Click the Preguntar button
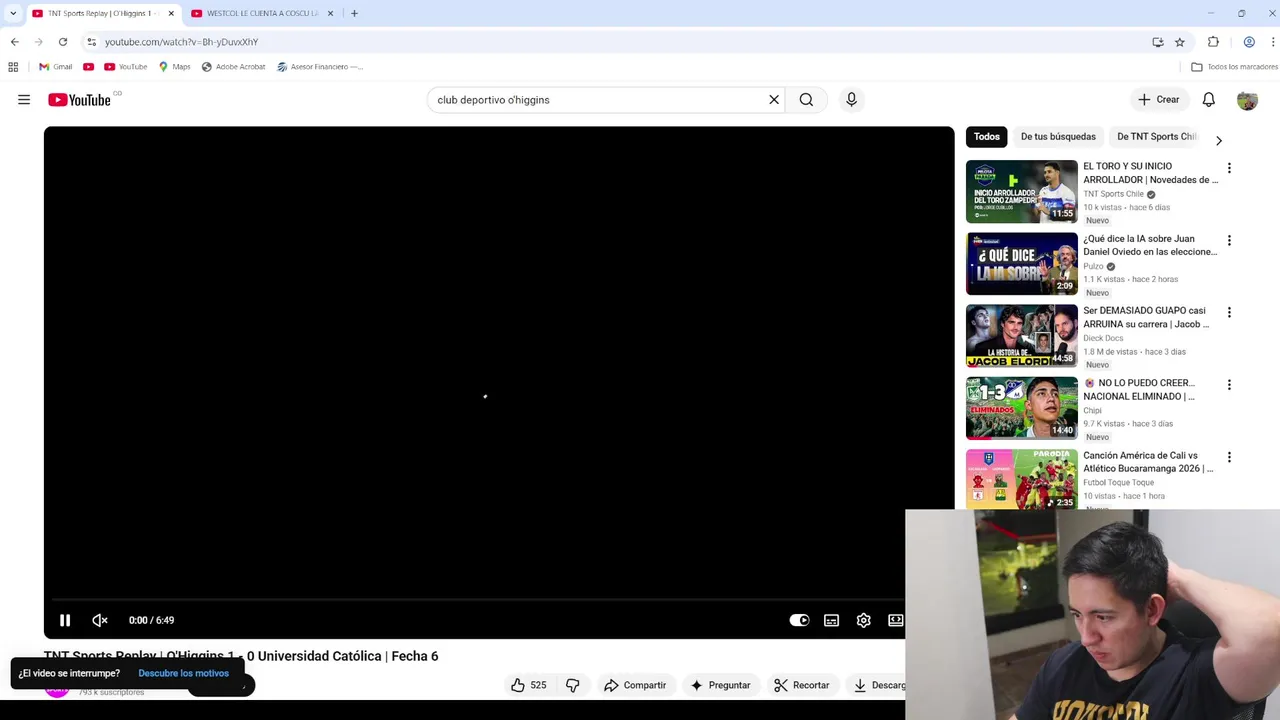This screenshot has width=1280, height=720. pos(720,685)
